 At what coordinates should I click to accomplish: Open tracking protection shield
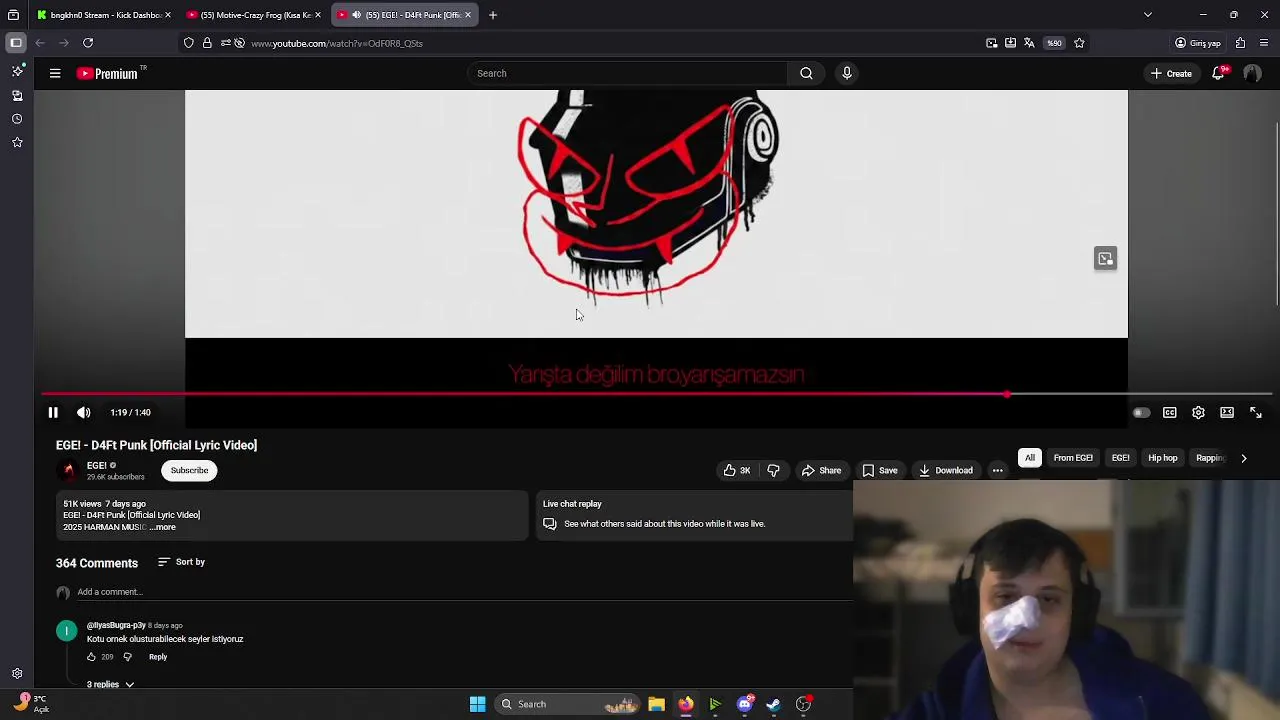coord(189,43)
